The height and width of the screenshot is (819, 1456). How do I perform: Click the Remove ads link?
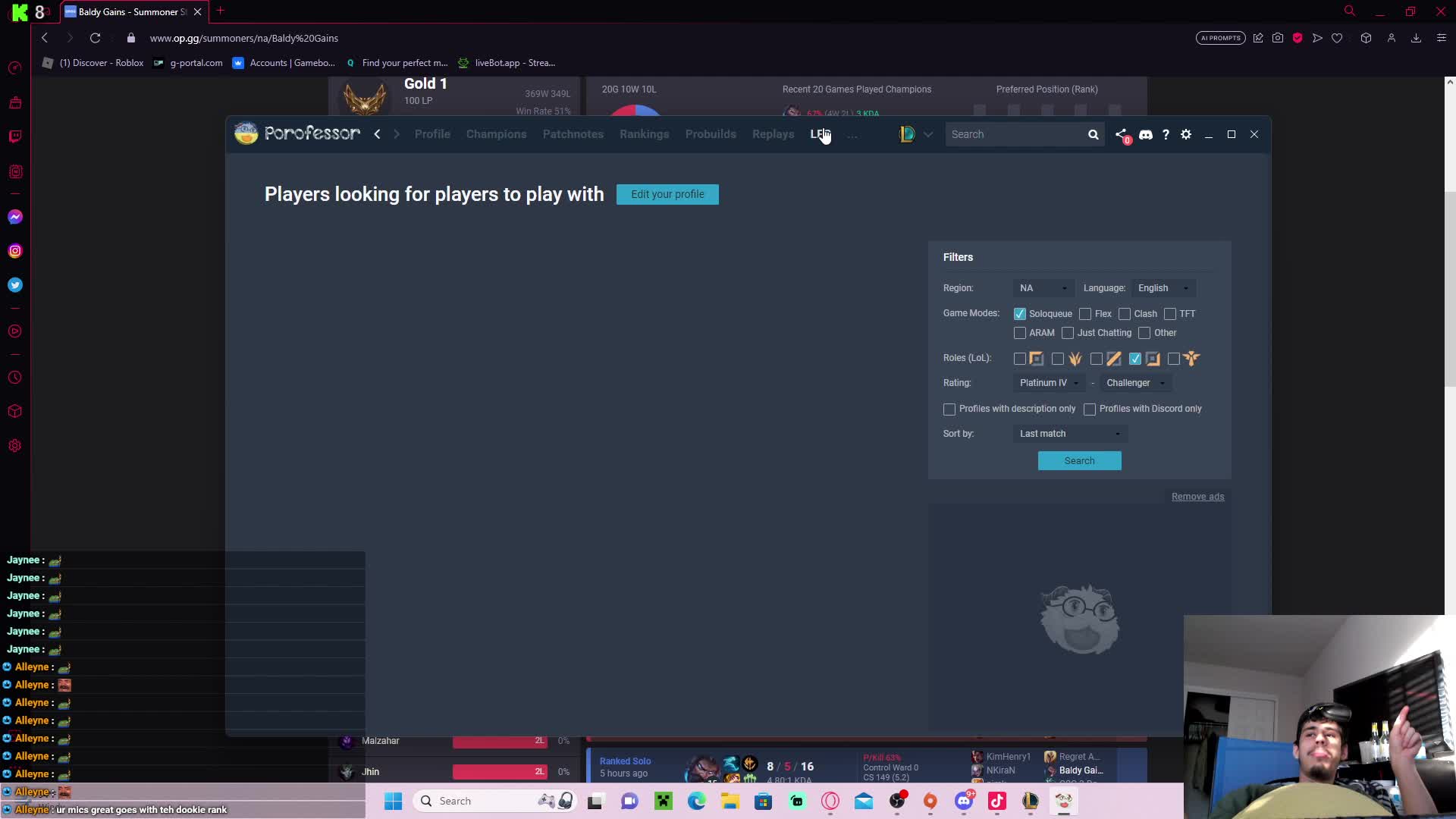point(1197,497)
